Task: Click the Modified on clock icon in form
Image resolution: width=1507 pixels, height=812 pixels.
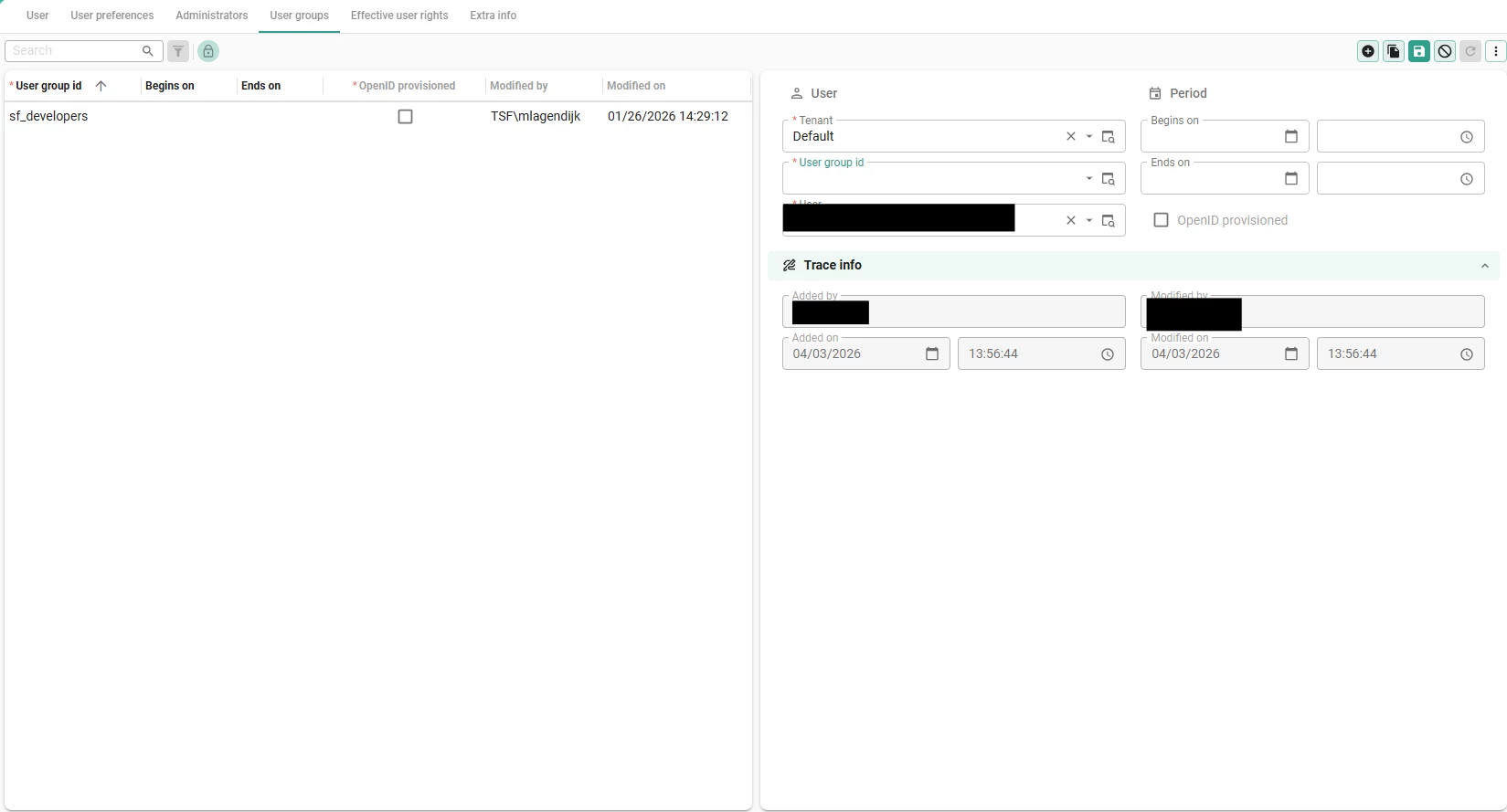Action: click(1466, 354)
